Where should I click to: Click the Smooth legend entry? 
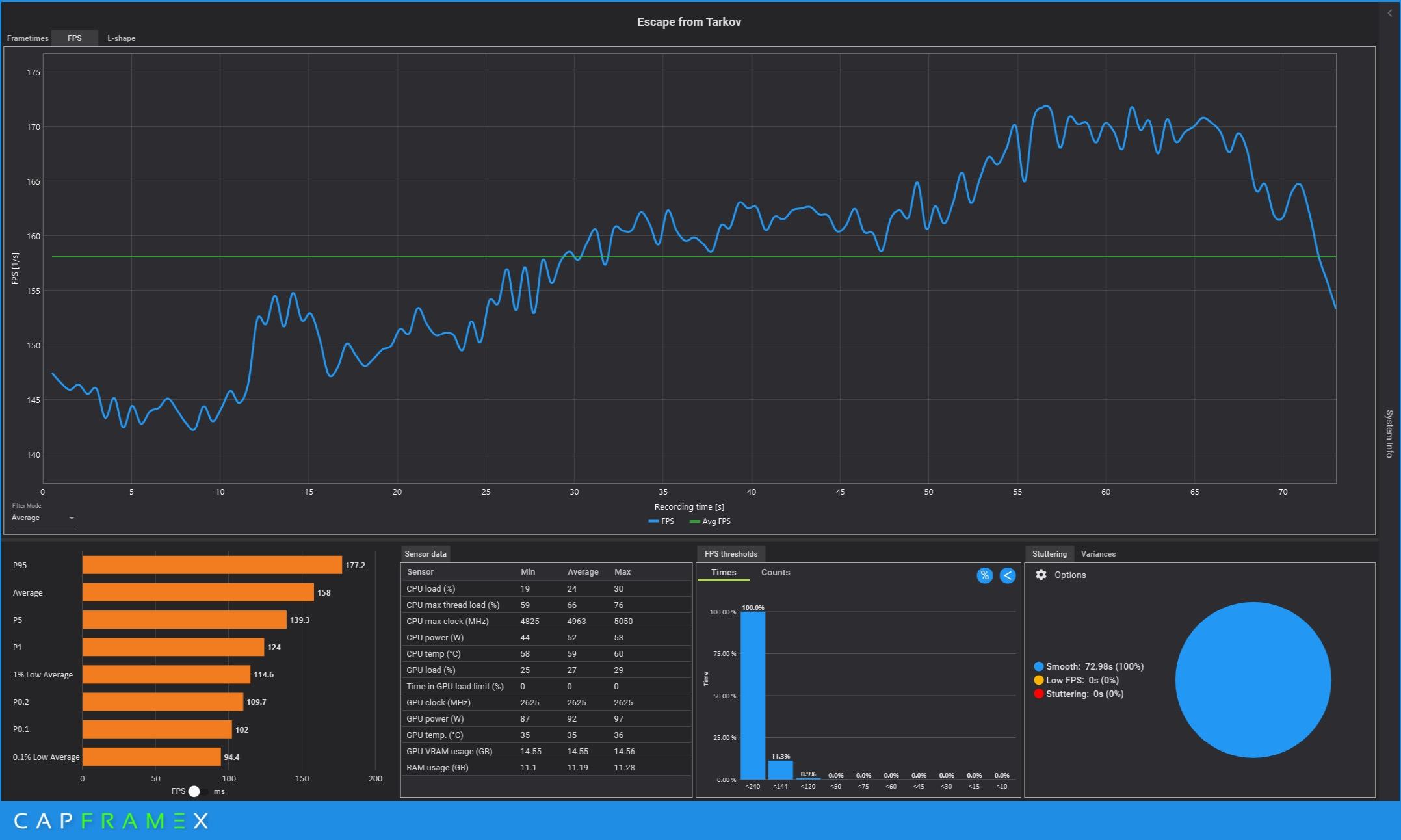click(1089, 666)
